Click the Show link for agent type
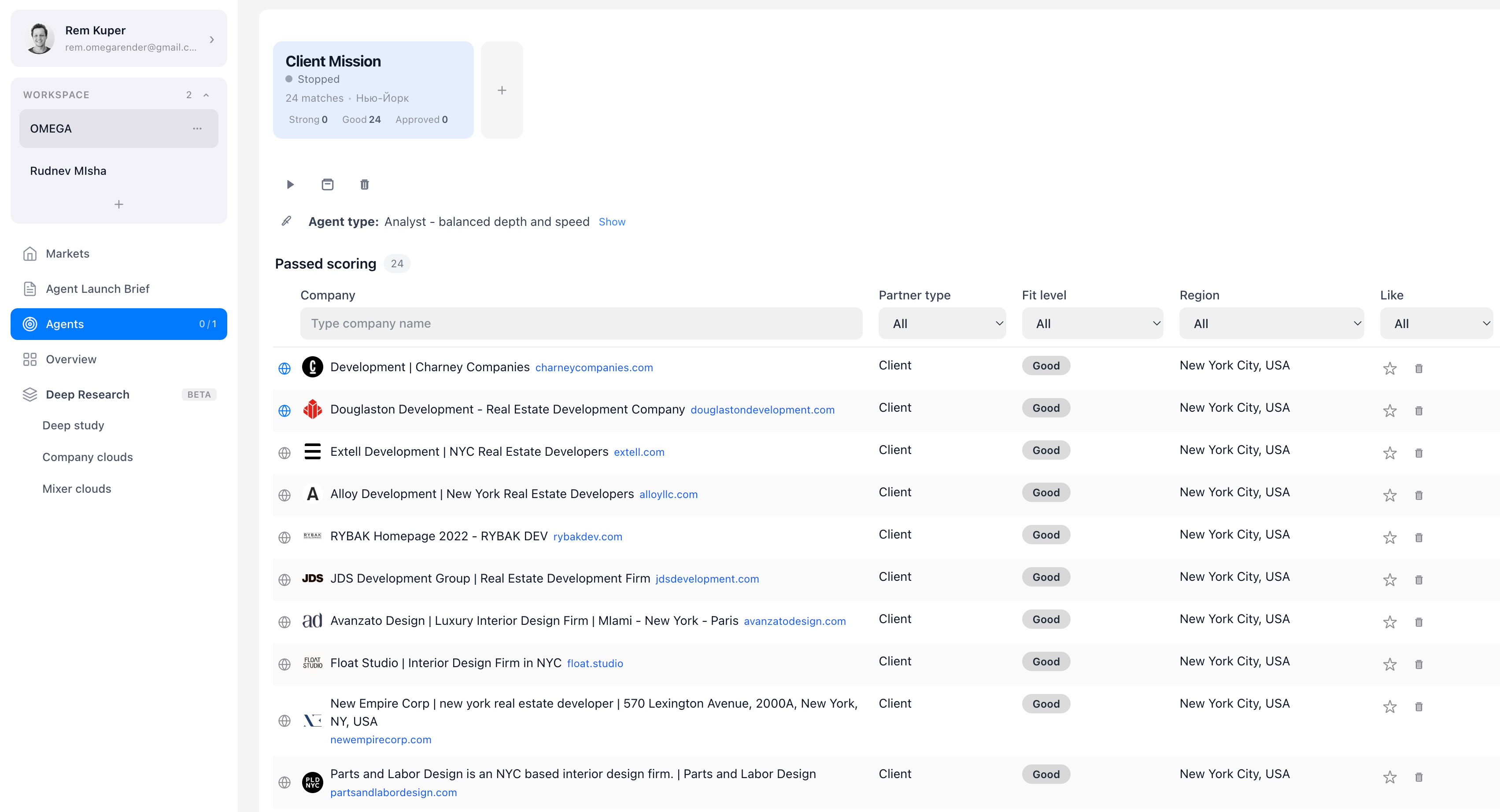Image resolution: width=1500 pixels, height=812 pixels. [611, 222]
